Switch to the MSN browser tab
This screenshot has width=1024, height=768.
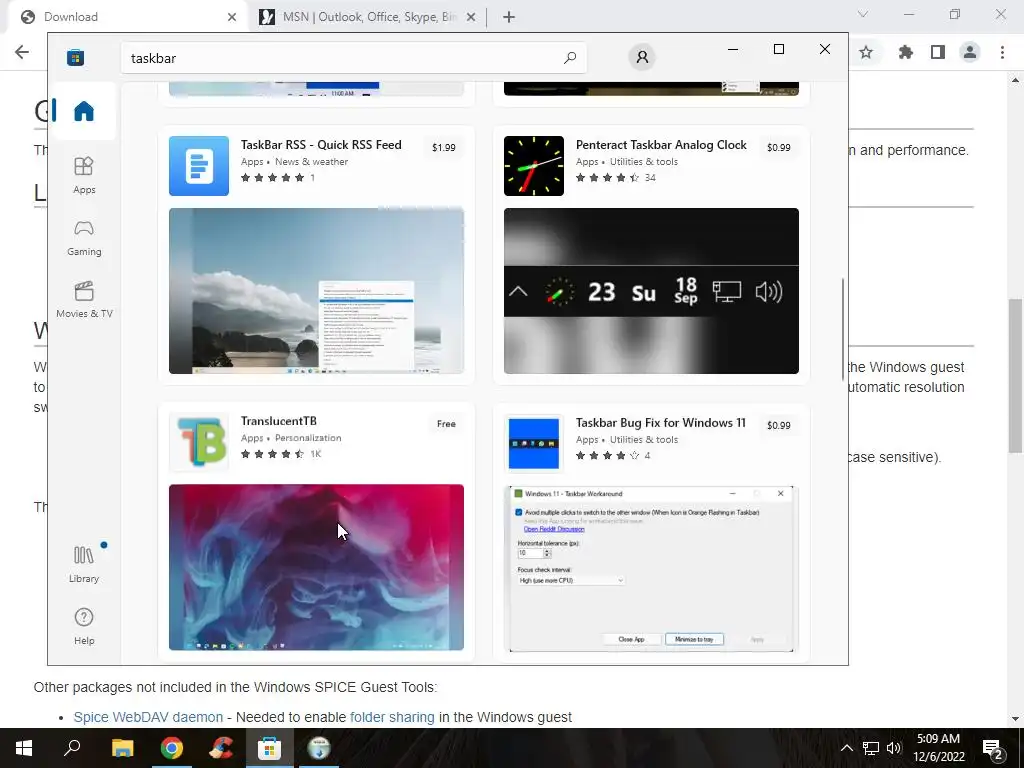click(367, 17)
